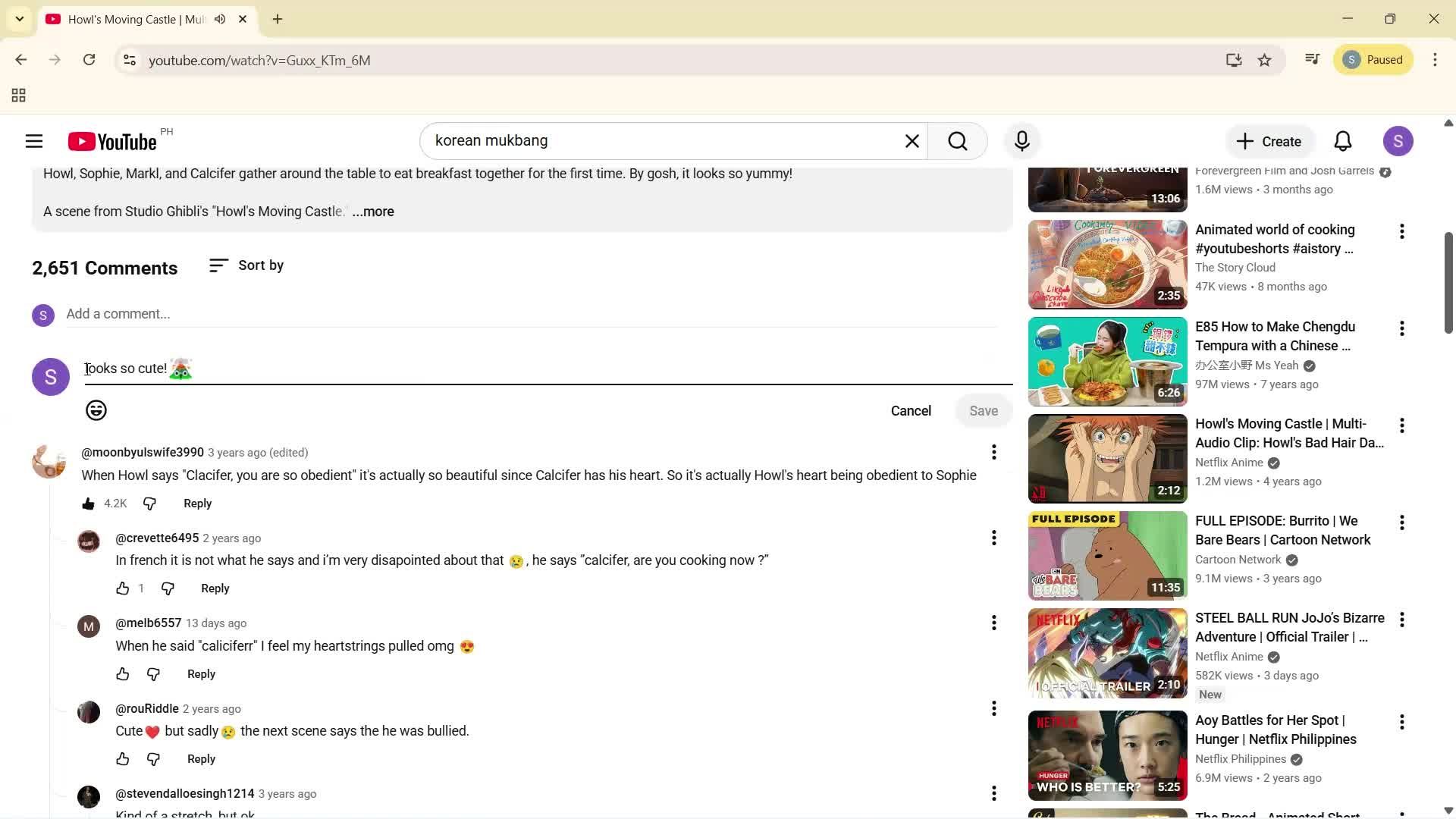Image resolution: width=1456 pixels, height=819 pixels.
Task: Open options on the We Bare Bears video
Action: 1401,522
